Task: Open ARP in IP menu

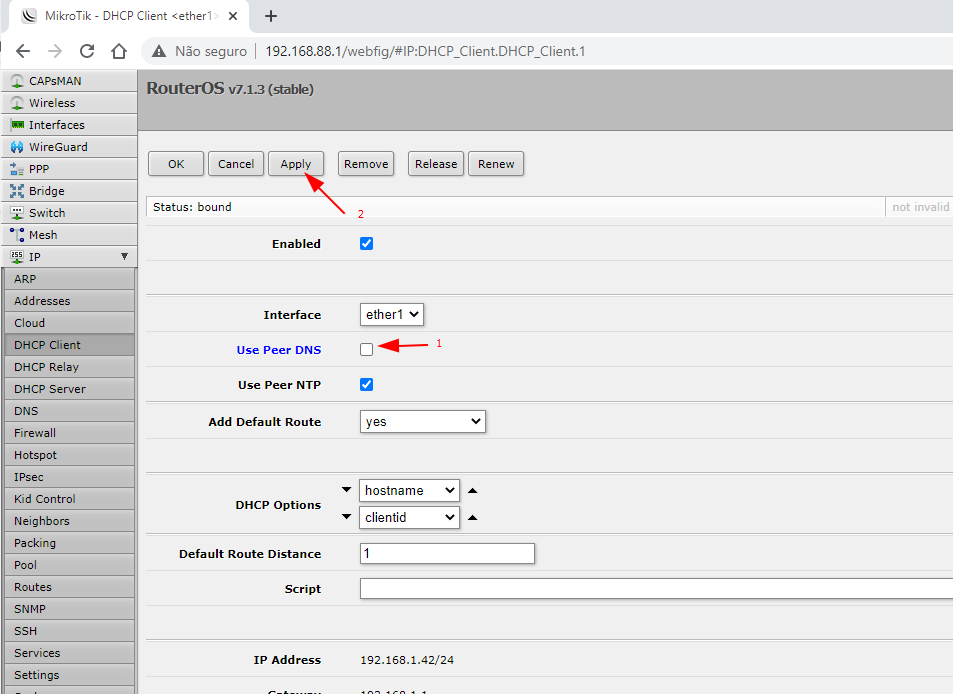Action: 69,279
